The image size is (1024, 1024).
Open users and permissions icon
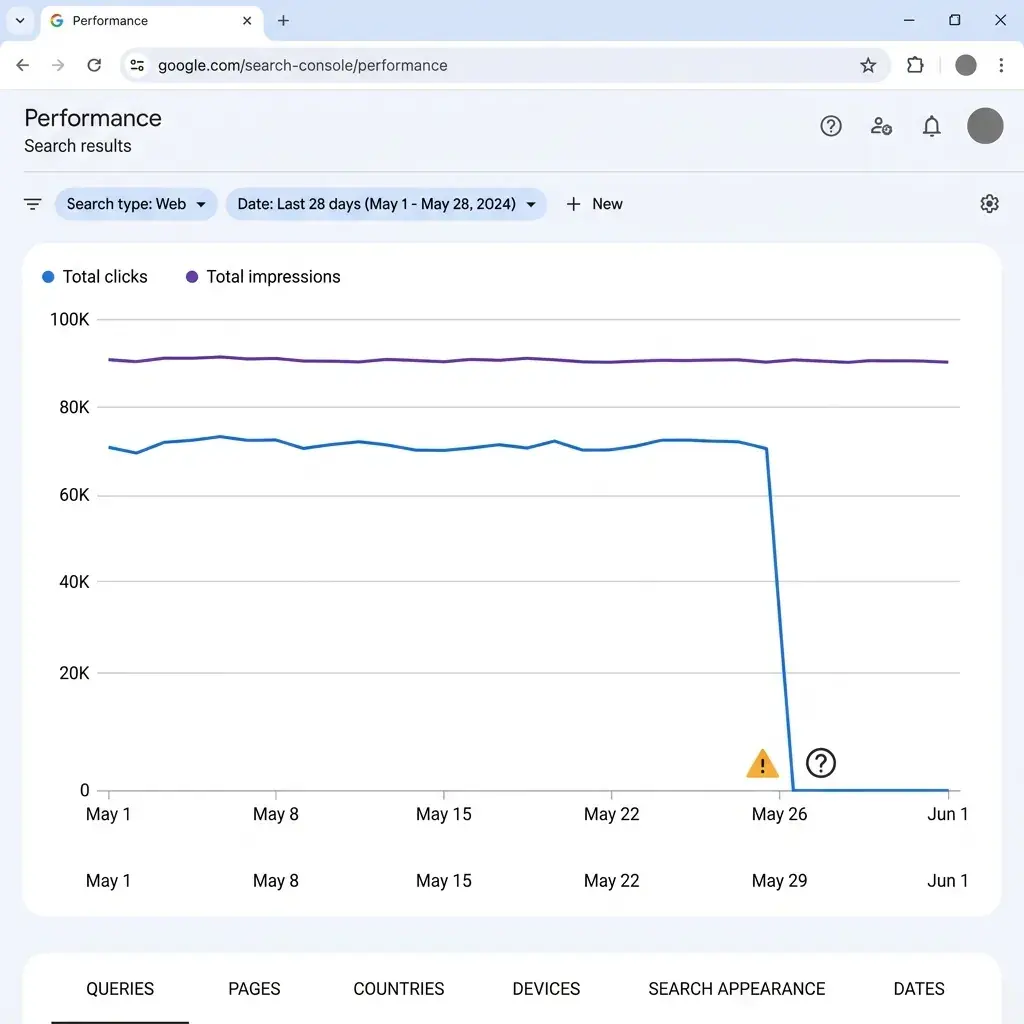coord(881,126)
